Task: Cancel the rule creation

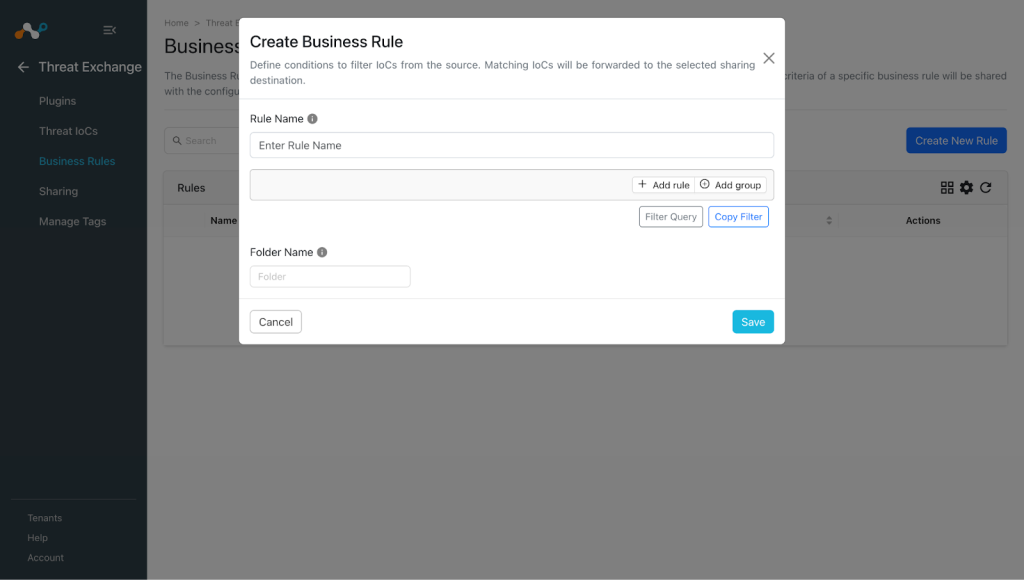Action: (x=276, y=322)
